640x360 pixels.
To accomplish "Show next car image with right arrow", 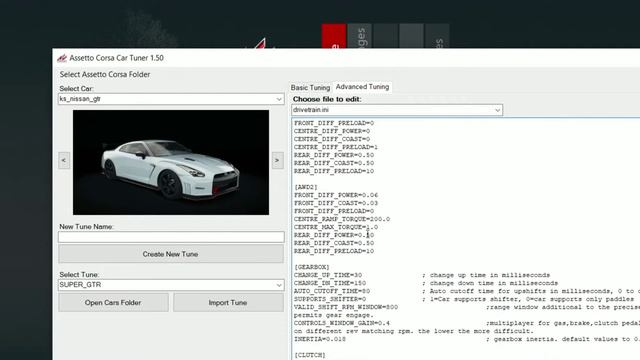I will pyautogui.click(x=278, y=160).
